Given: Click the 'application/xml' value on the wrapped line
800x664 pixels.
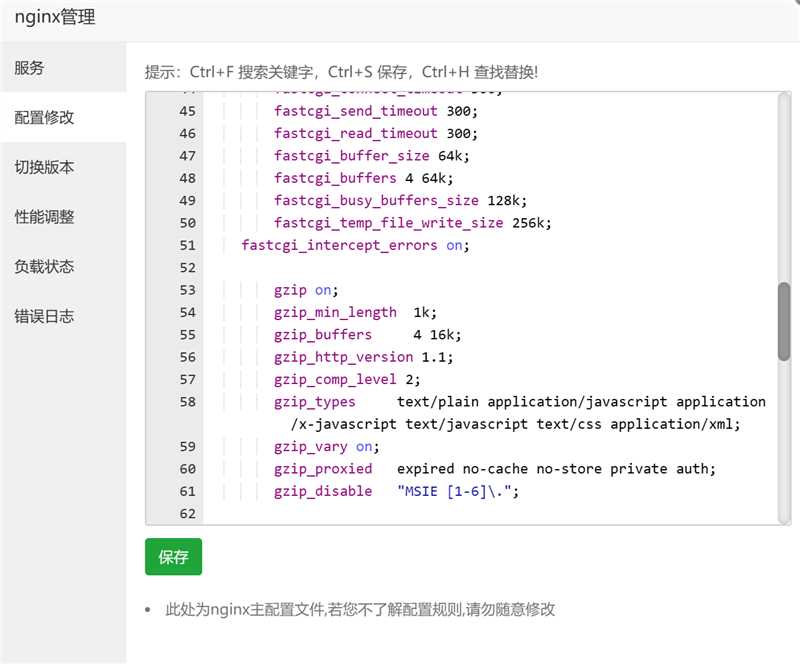Looking at the screenshot, I should pyautogui.click(x=671, y=424).
